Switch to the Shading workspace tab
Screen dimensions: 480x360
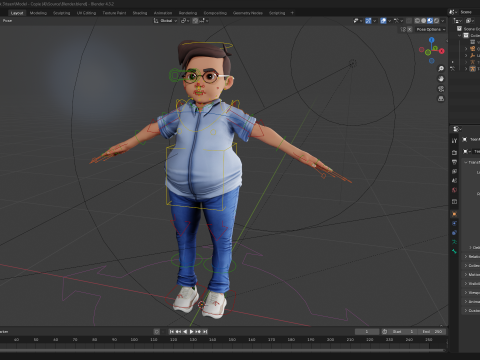click(140, 13)
